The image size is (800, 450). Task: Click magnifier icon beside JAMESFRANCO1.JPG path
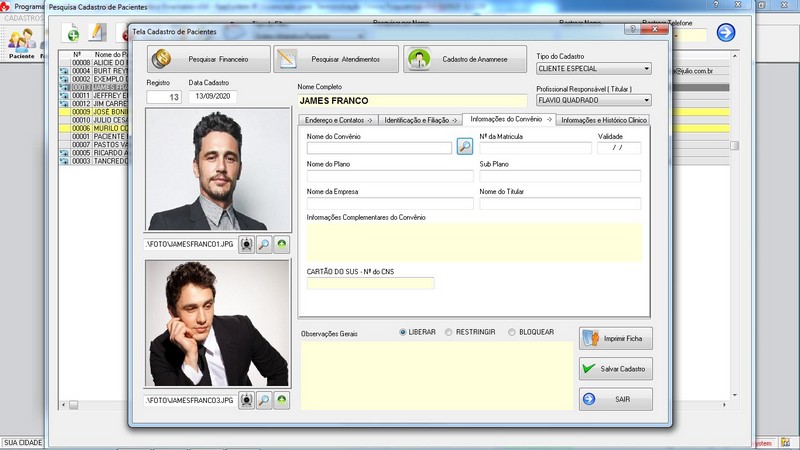click(x=264, y=243)
